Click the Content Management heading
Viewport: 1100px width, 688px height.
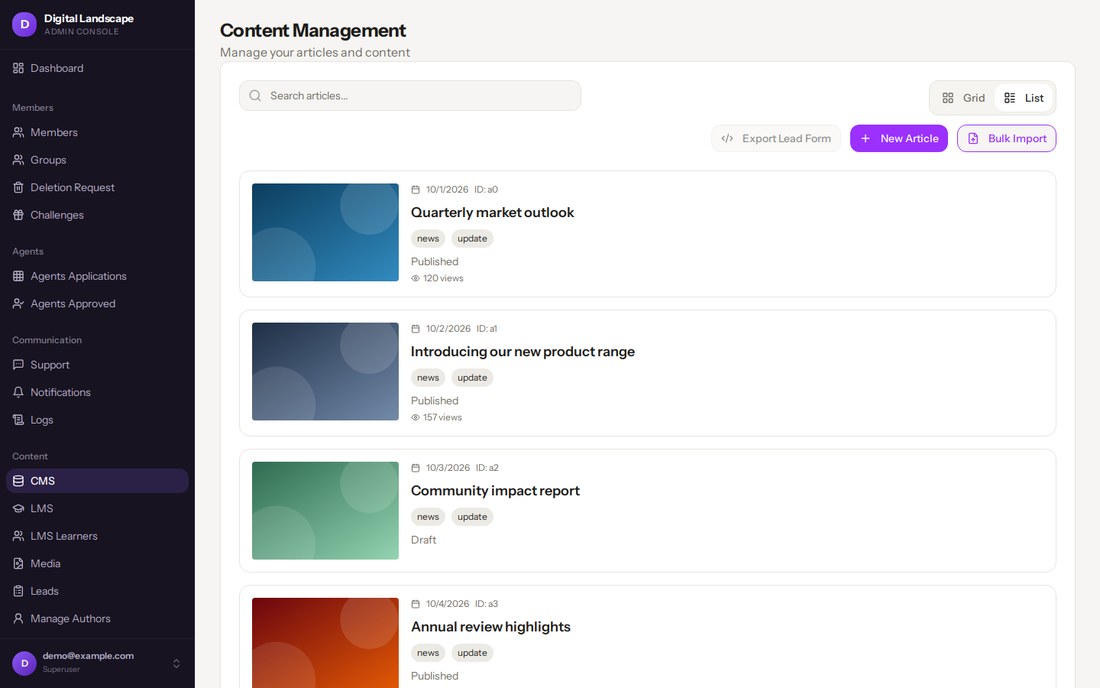(x=313, y=30)
